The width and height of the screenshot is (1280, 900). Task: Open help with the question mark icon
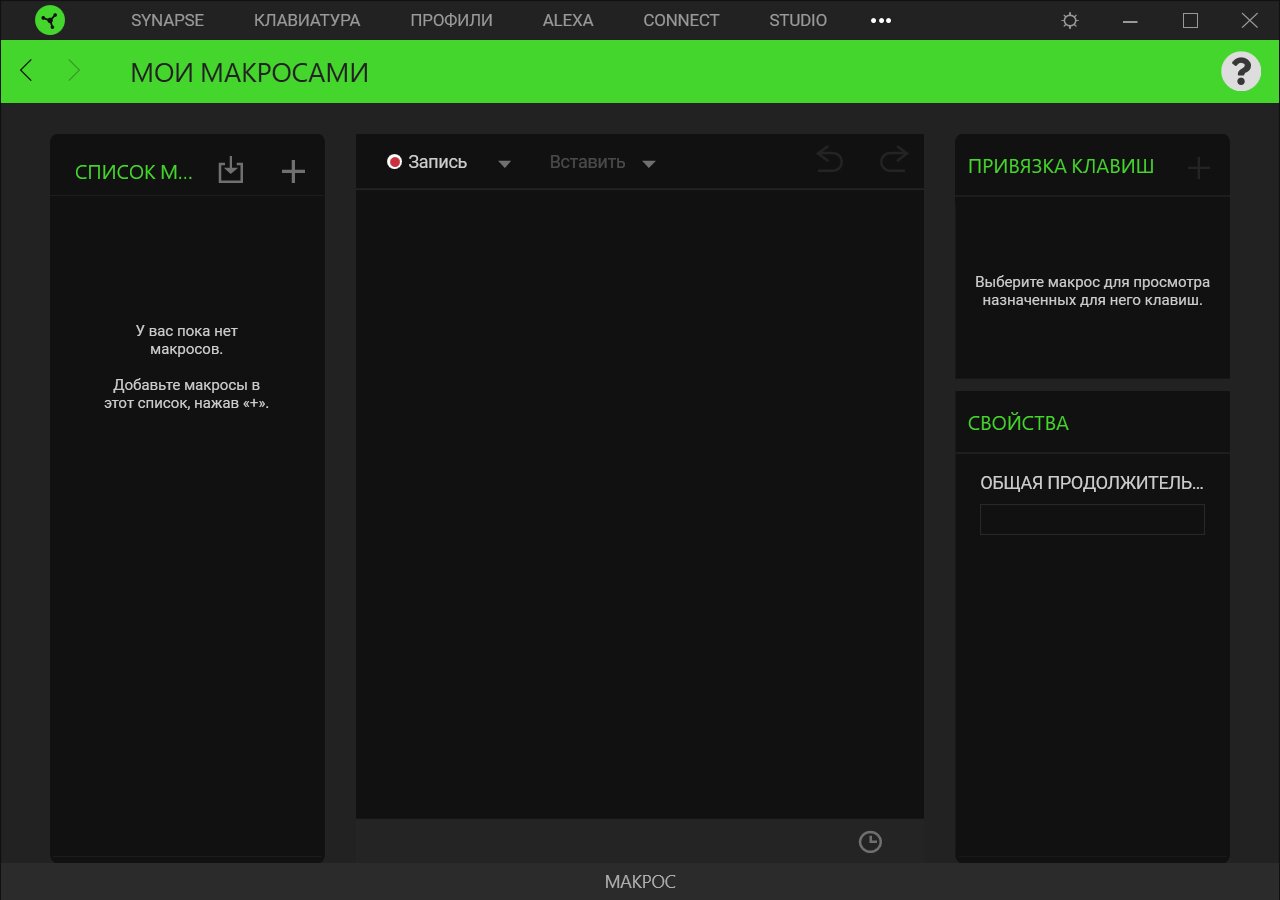click(x=1241, y=71)
